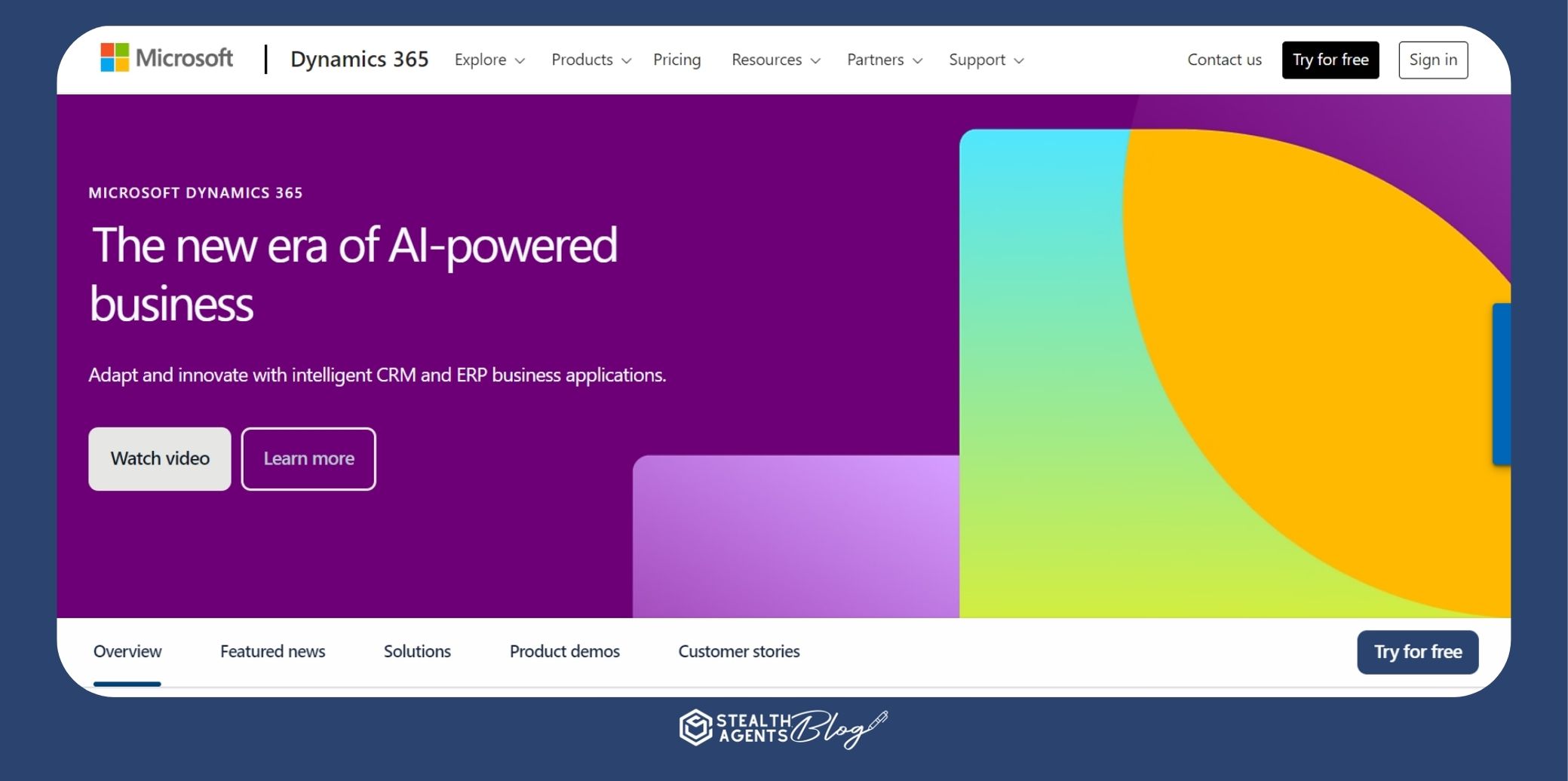The height and width of the screenshot is (781, 1568).
Task: Click 'The new era of AI-powered business' heading
Action: click(x=354, y=274)
